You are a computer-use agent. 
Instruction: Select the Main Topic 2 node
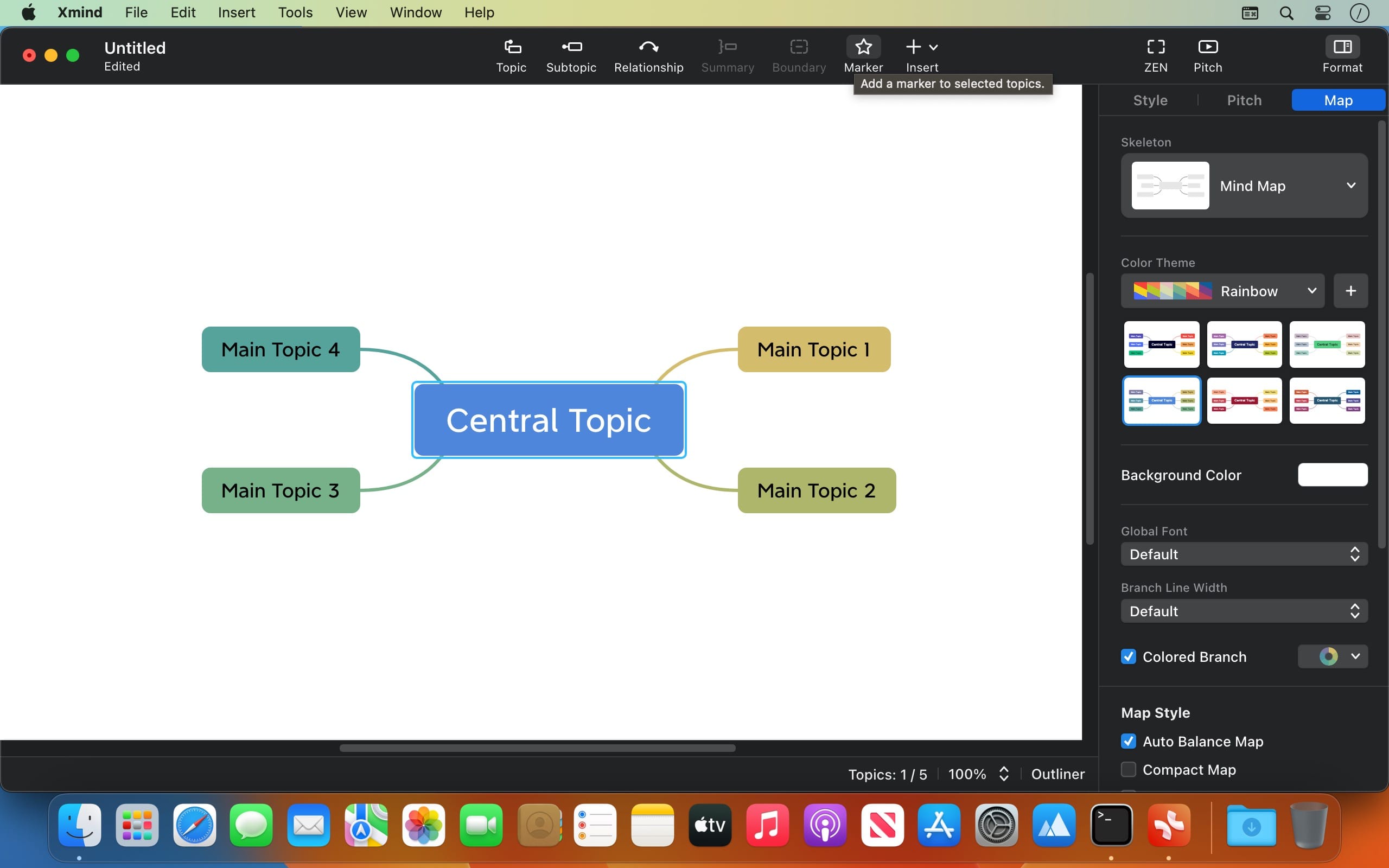pyautogui.click(x=816, y=490)
